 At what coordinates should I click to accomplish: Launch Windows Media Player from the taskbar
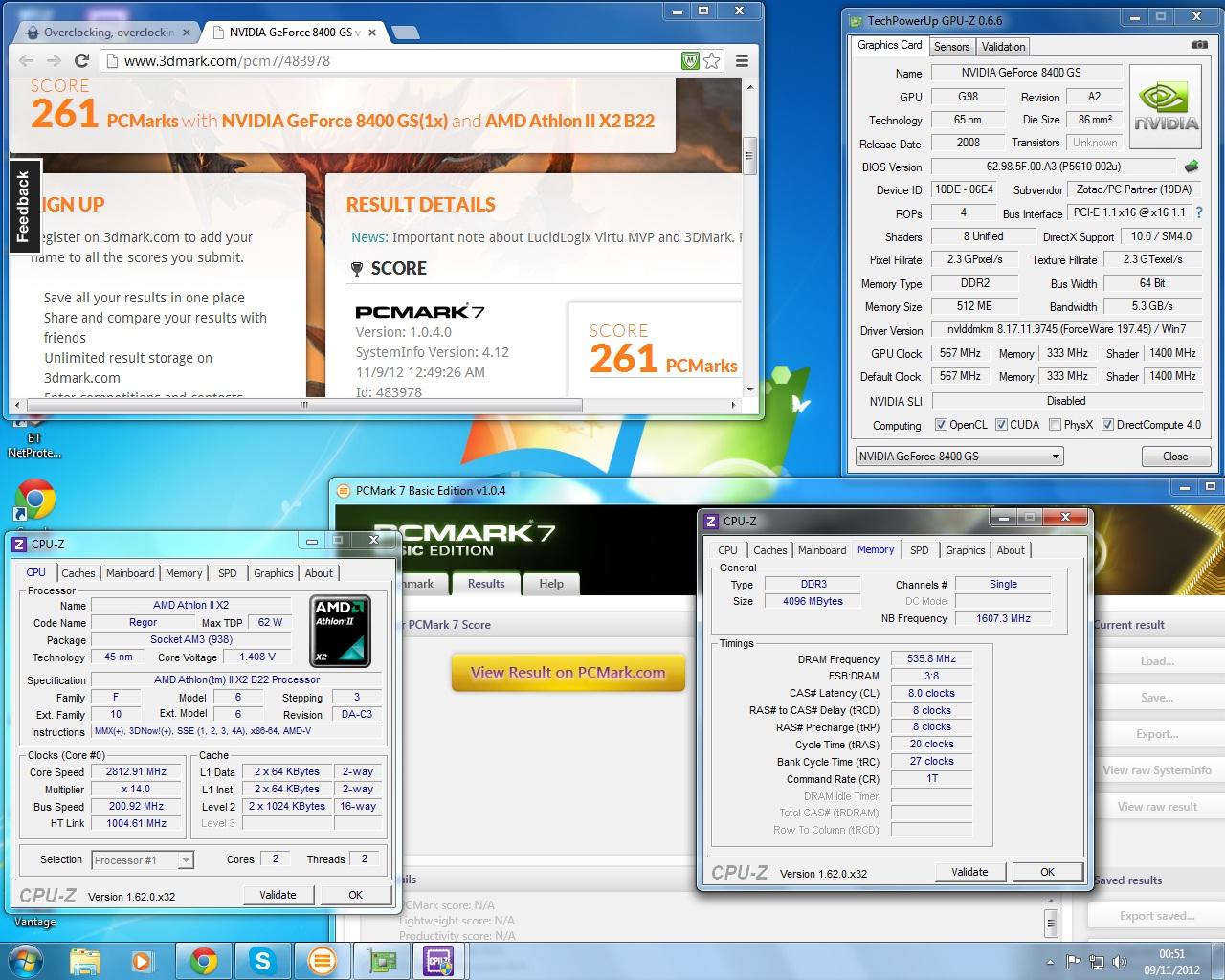(142, 960)
